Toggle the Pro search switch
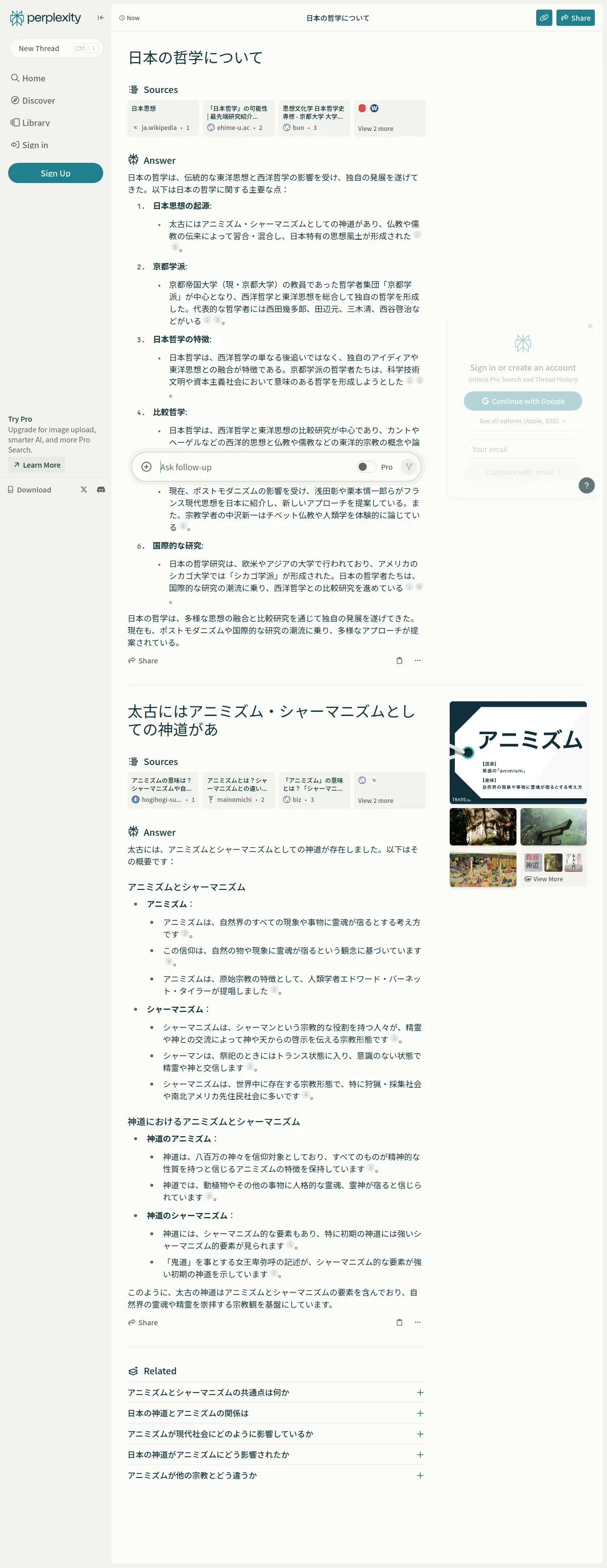This screenshot has width=607, height=1568. 367,467
